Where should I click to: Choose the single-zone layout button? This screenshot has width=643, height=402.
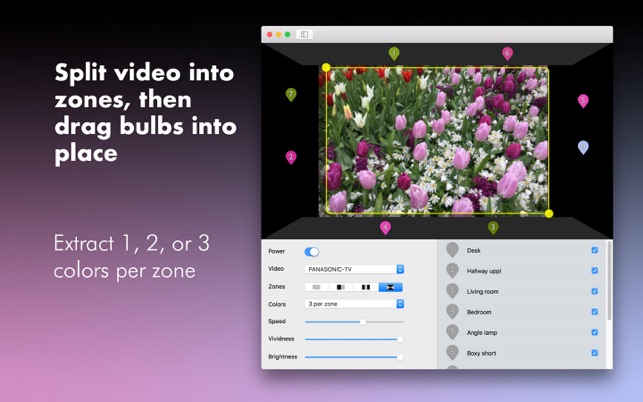click(x=317, y=287)
